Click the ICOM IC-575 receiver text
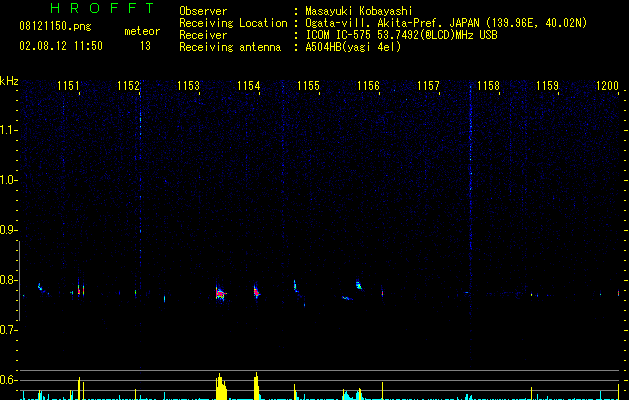629x400 pixels. 401,35
